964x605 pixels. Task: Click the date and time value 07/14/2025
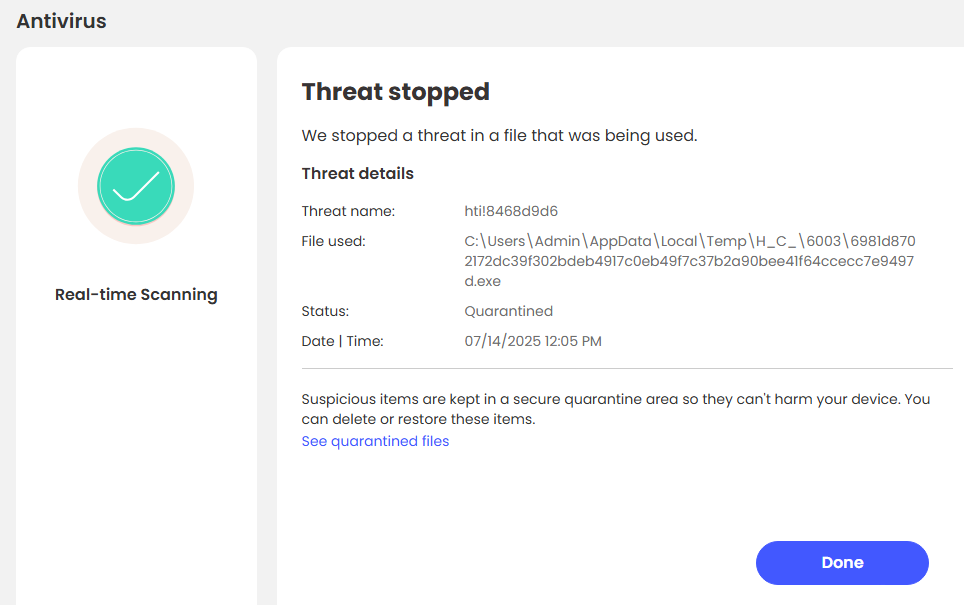(533, 341)
